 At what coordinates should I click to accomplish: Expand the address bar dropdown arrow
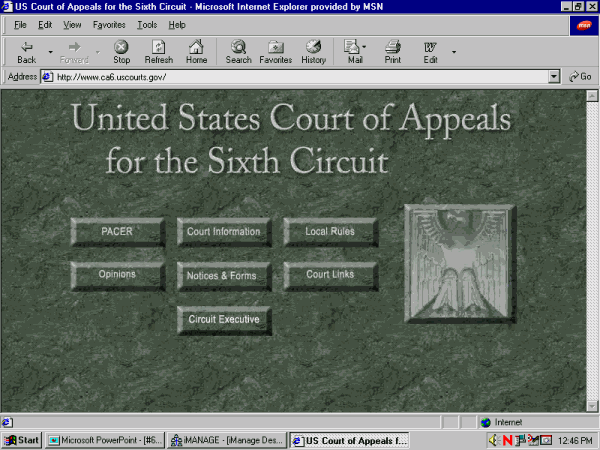coord(554,77)
